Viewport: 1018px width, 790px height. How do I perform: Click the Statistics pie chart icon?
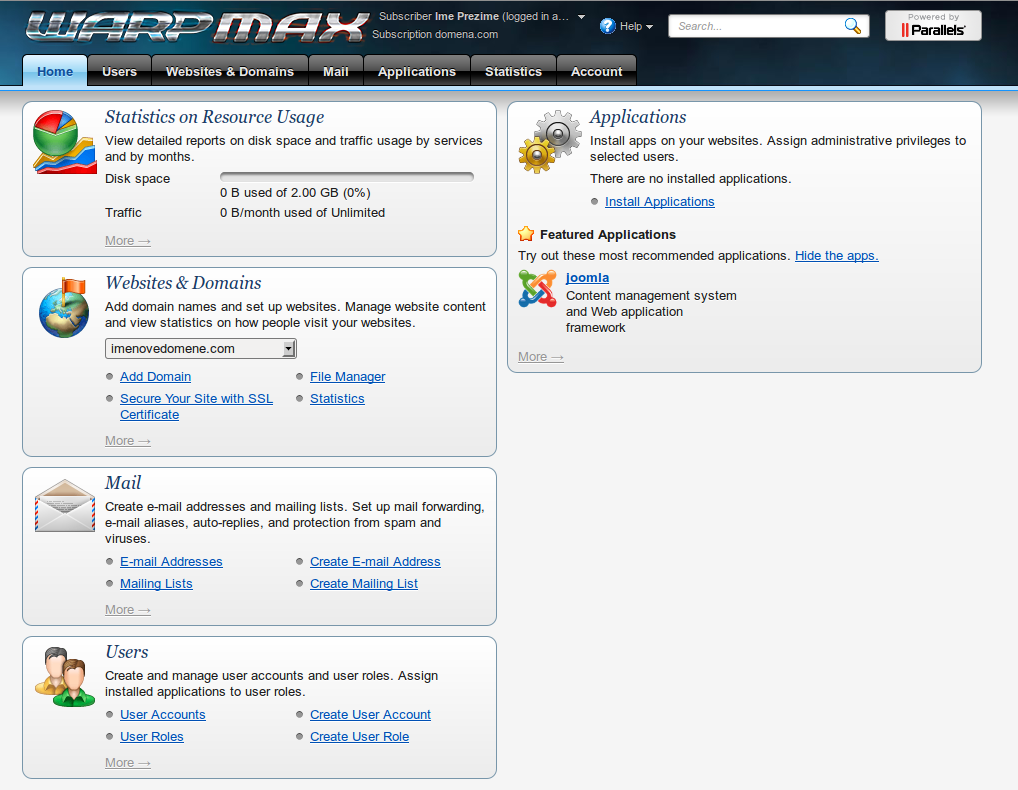(x=64, y=142)
